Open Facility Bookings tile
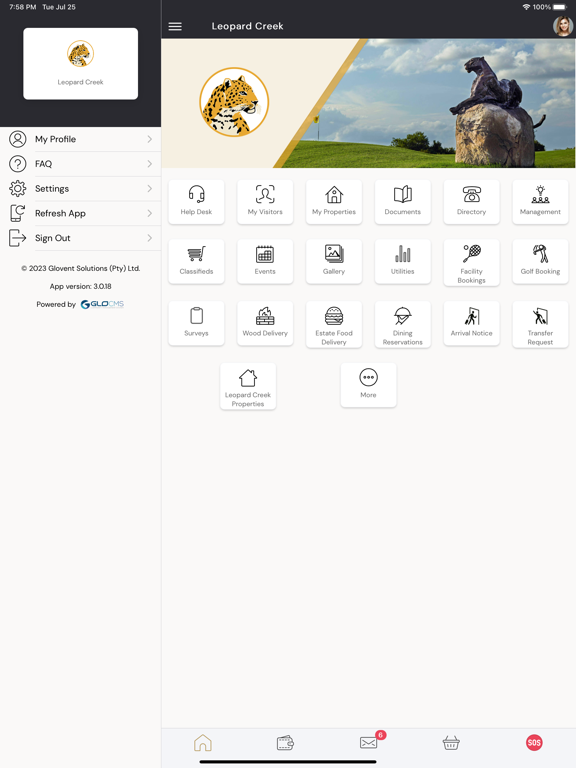 click(472, 263)
